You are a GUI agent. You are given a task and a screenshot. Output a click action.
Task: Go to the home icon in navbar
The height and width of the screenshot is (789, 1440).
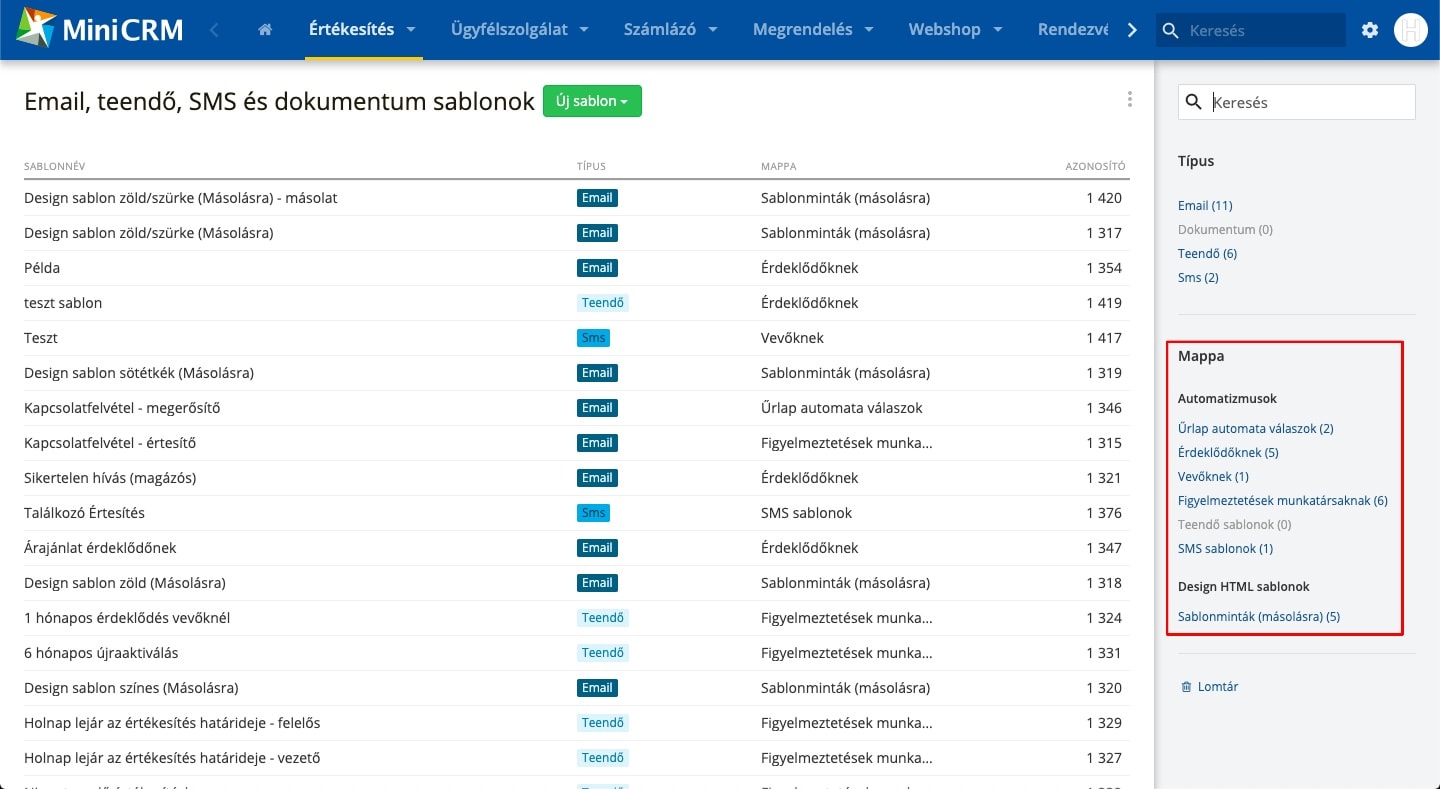coord(265,30)
